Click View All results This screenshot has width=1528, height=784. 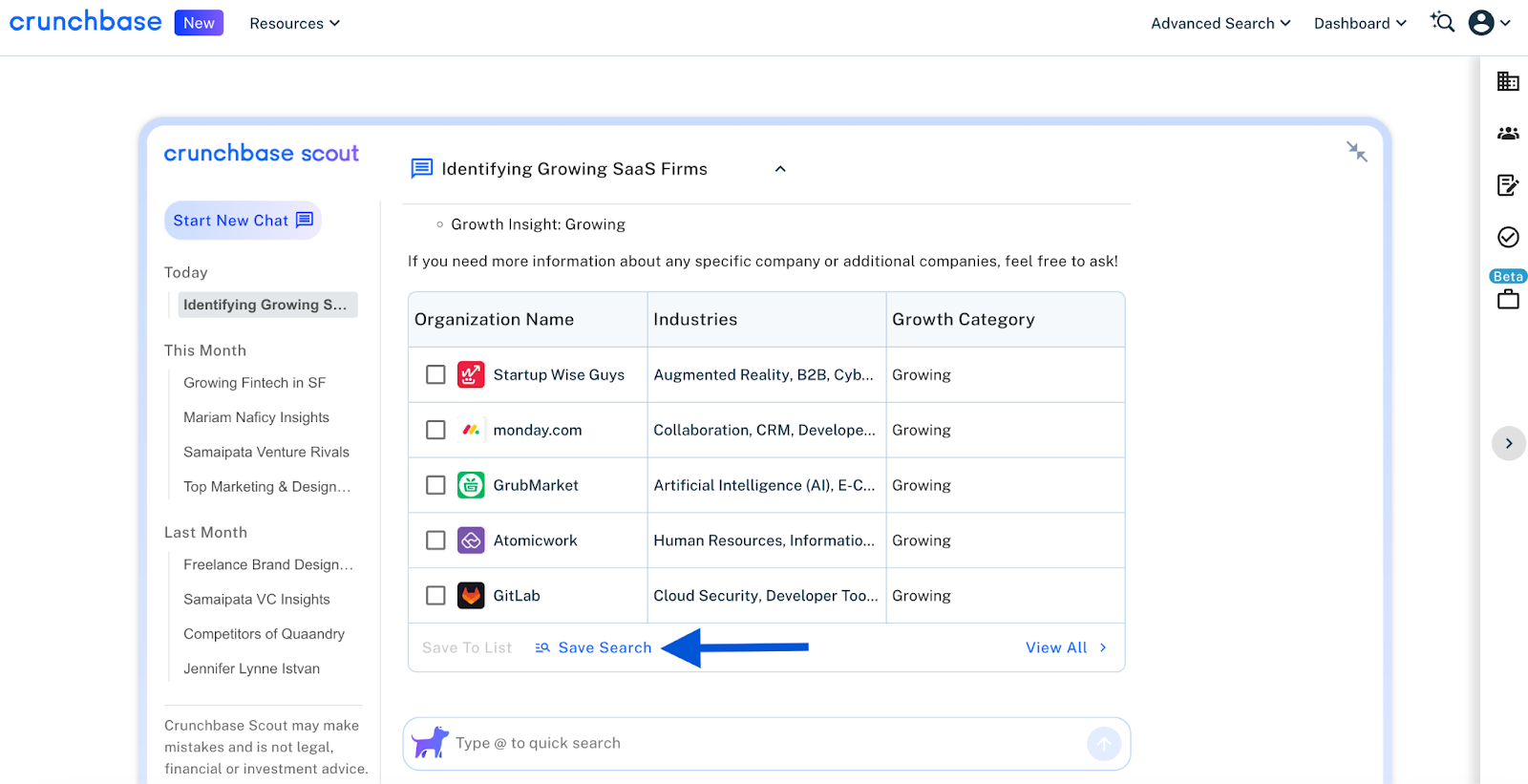click(1067, 647)
